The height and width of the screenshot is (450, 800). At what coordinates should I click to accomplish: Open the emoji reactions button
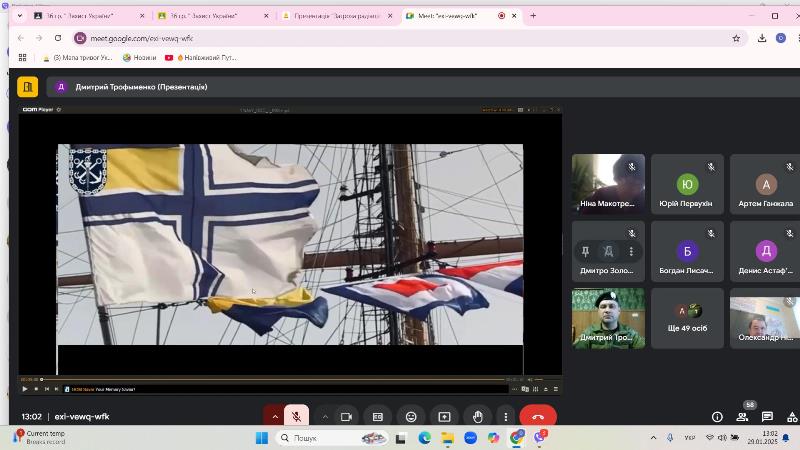point(411,417)
